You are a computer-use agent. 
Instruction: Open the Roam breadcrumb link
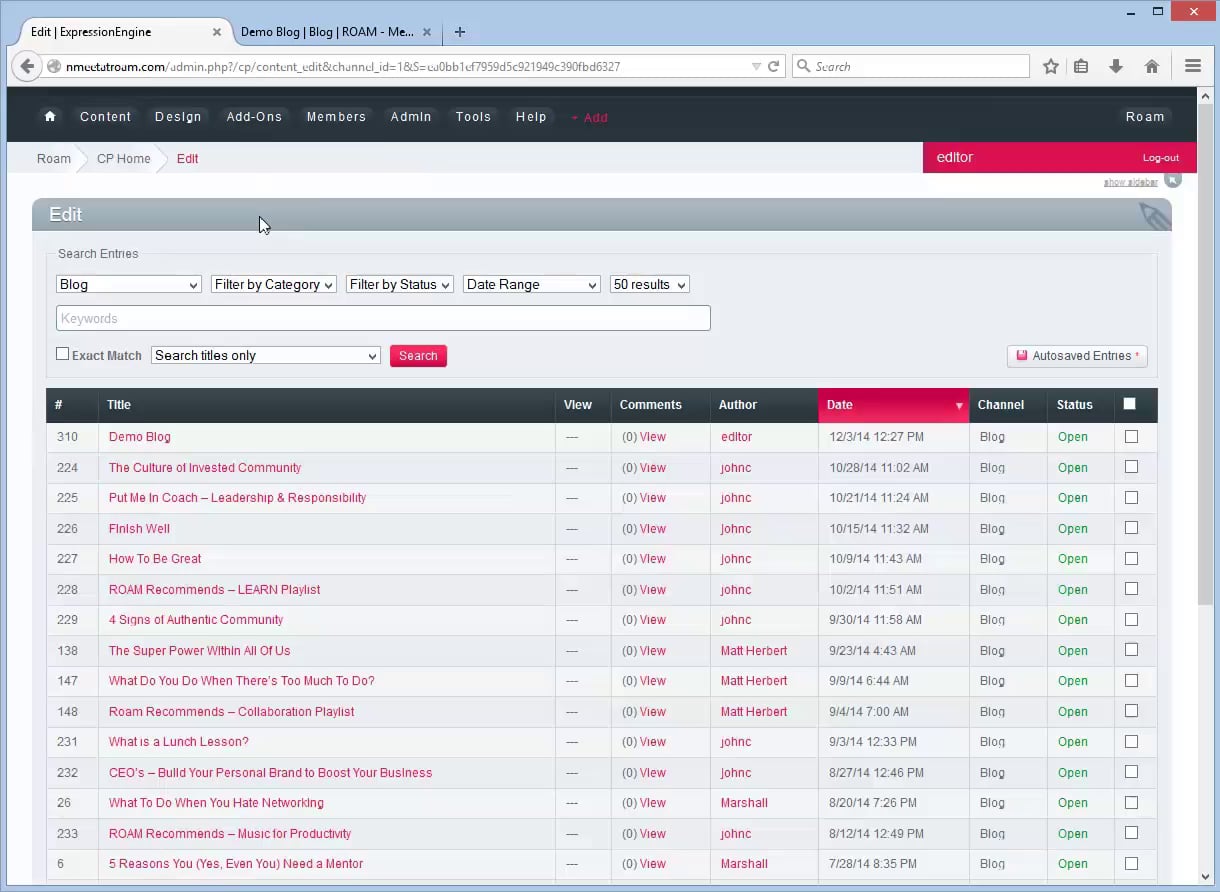click(x=54, y=159)
